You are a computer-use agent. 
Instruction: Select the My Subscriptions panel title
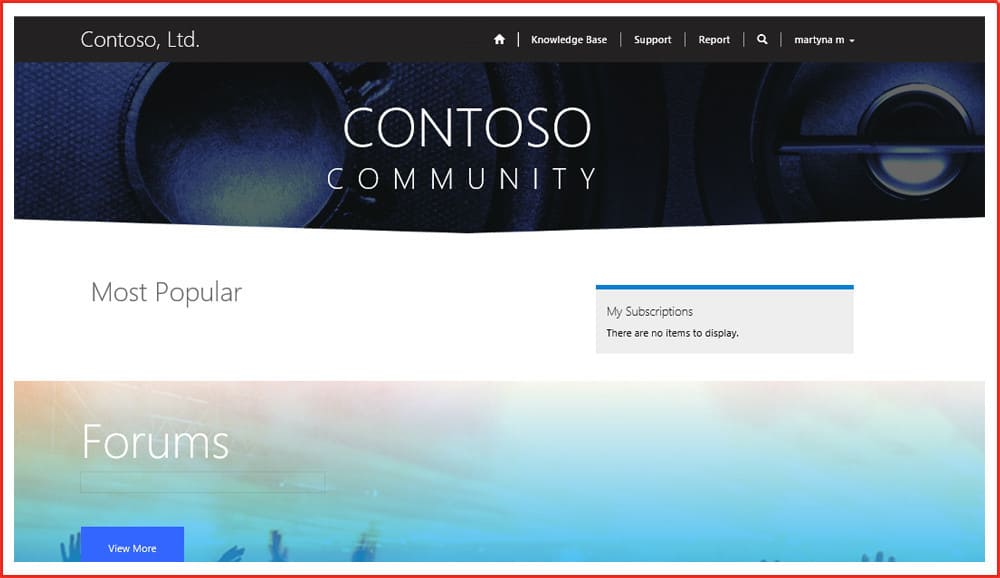(649, 312)
